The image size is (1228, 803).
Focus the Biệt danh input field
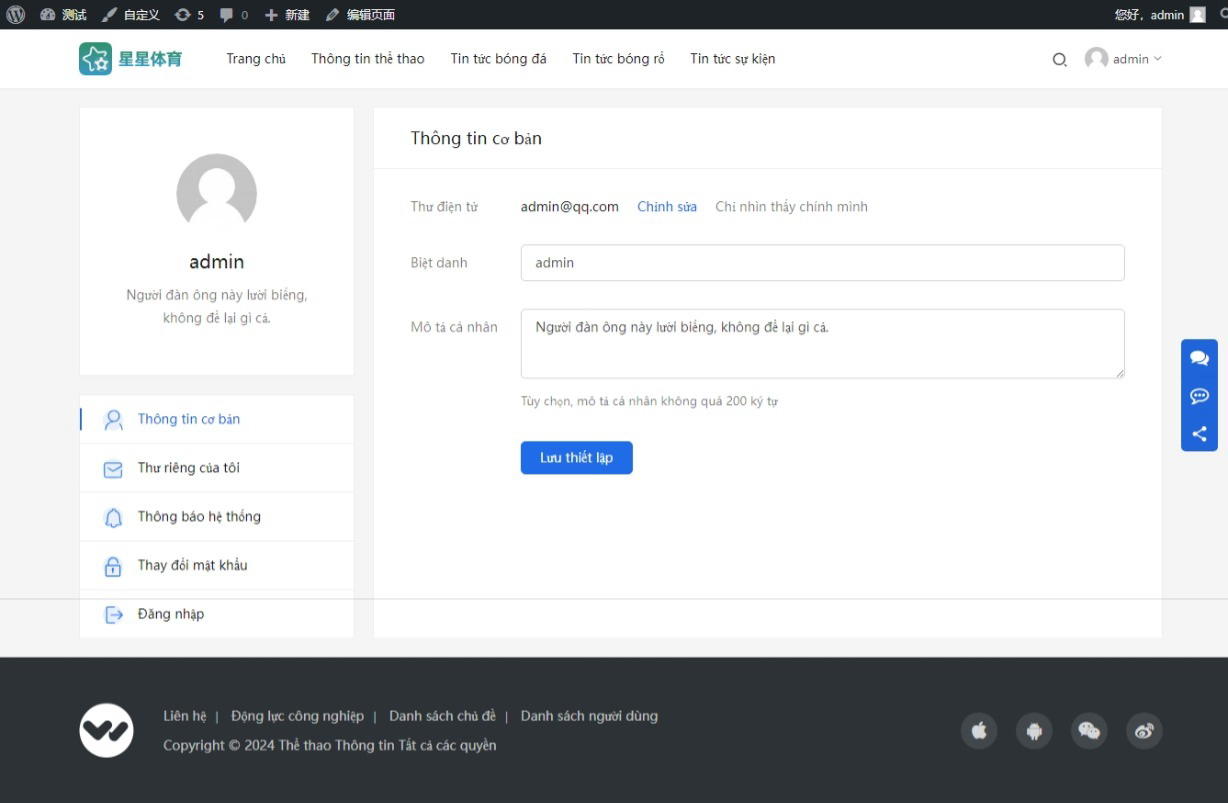[x=822, y=263]
